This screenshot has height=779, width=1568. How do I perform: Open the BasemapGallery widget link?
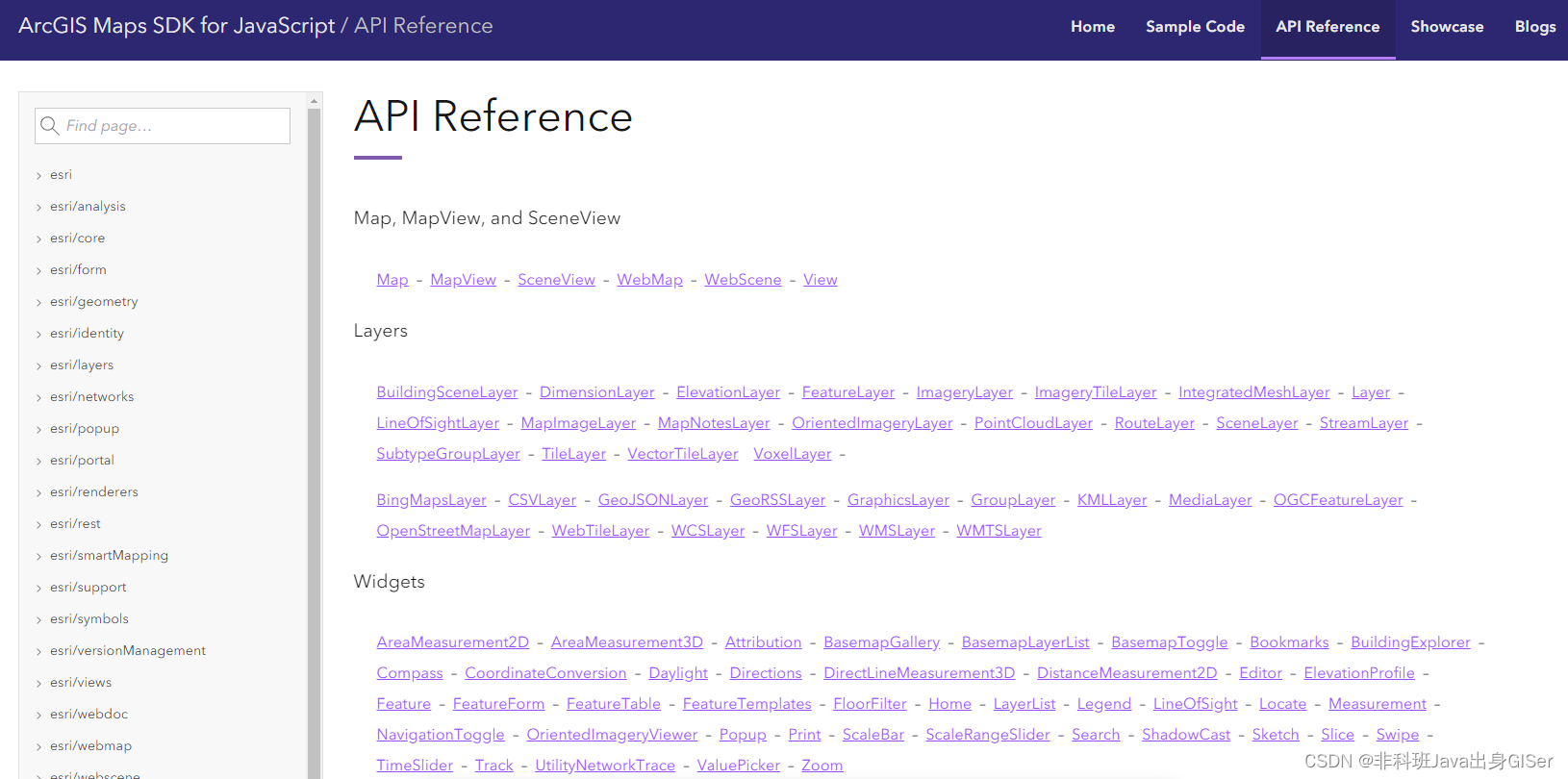(x=881, y=642)
